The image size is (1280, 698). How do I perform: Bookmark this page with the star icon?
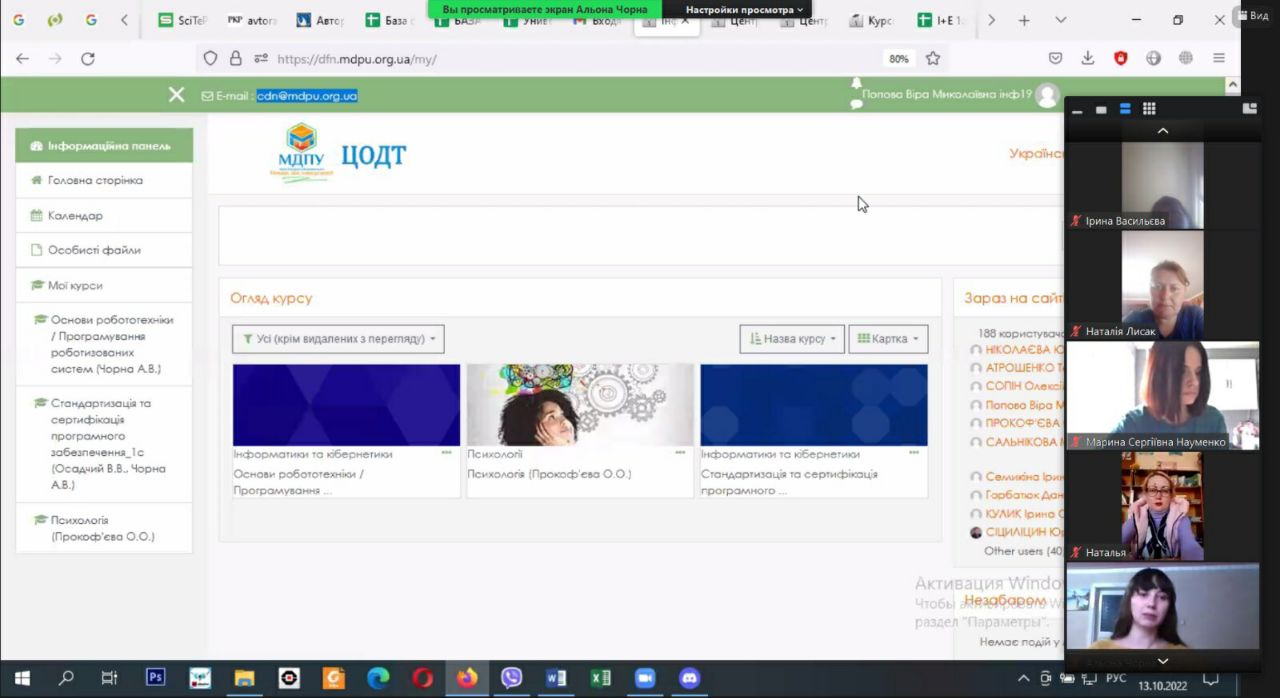933,59
